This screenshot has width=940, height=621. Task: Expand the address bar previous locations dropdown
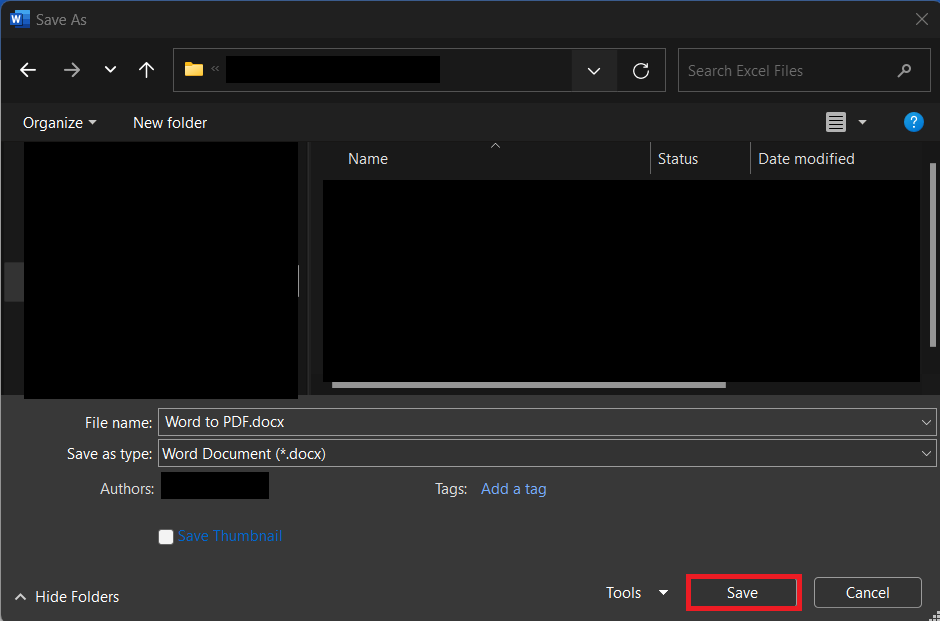pyautogui.click(x=594, y=71)
